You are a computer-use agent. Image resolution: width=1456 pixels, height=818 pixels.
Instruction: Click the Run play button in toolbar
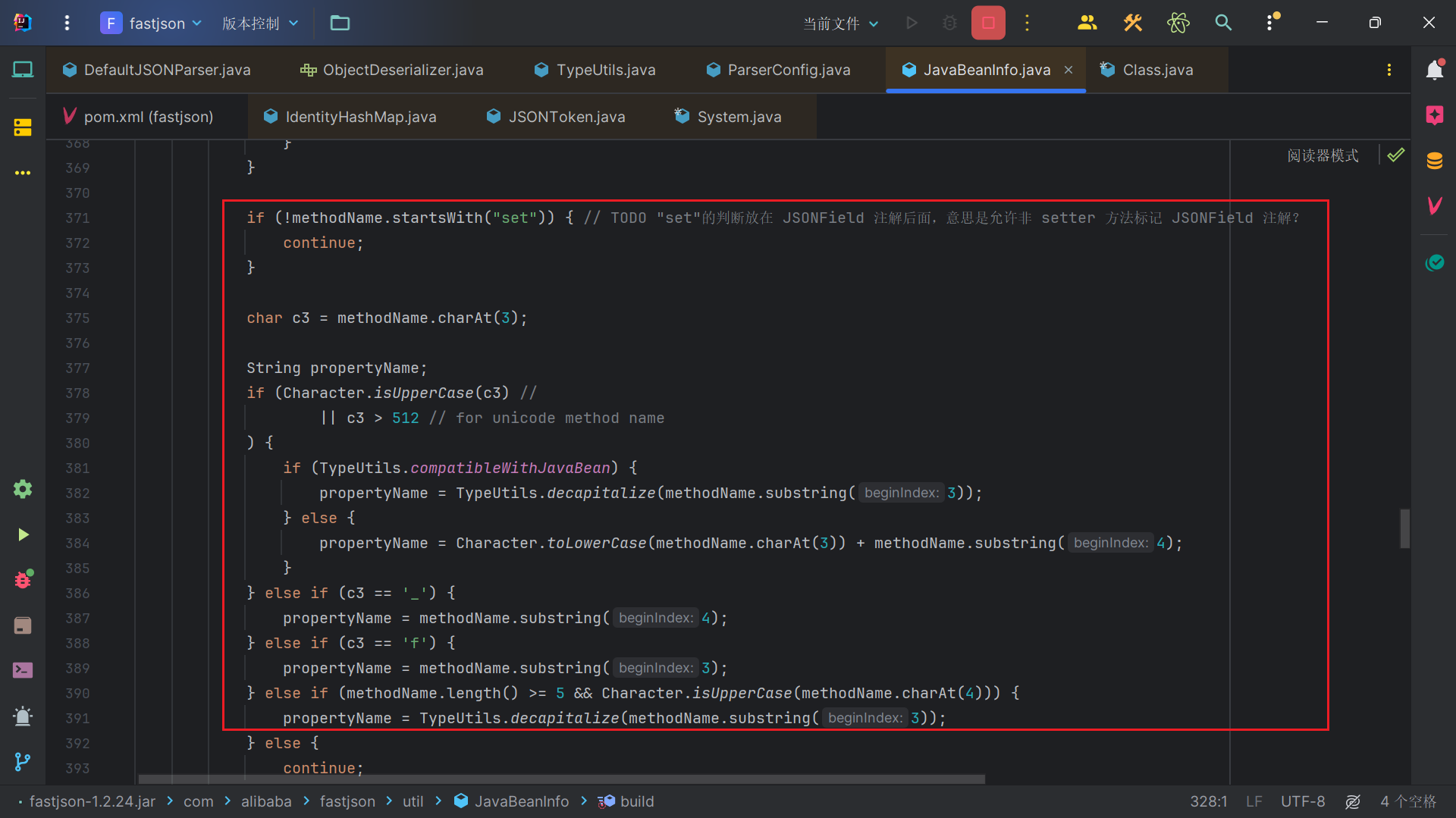(912, 23)
